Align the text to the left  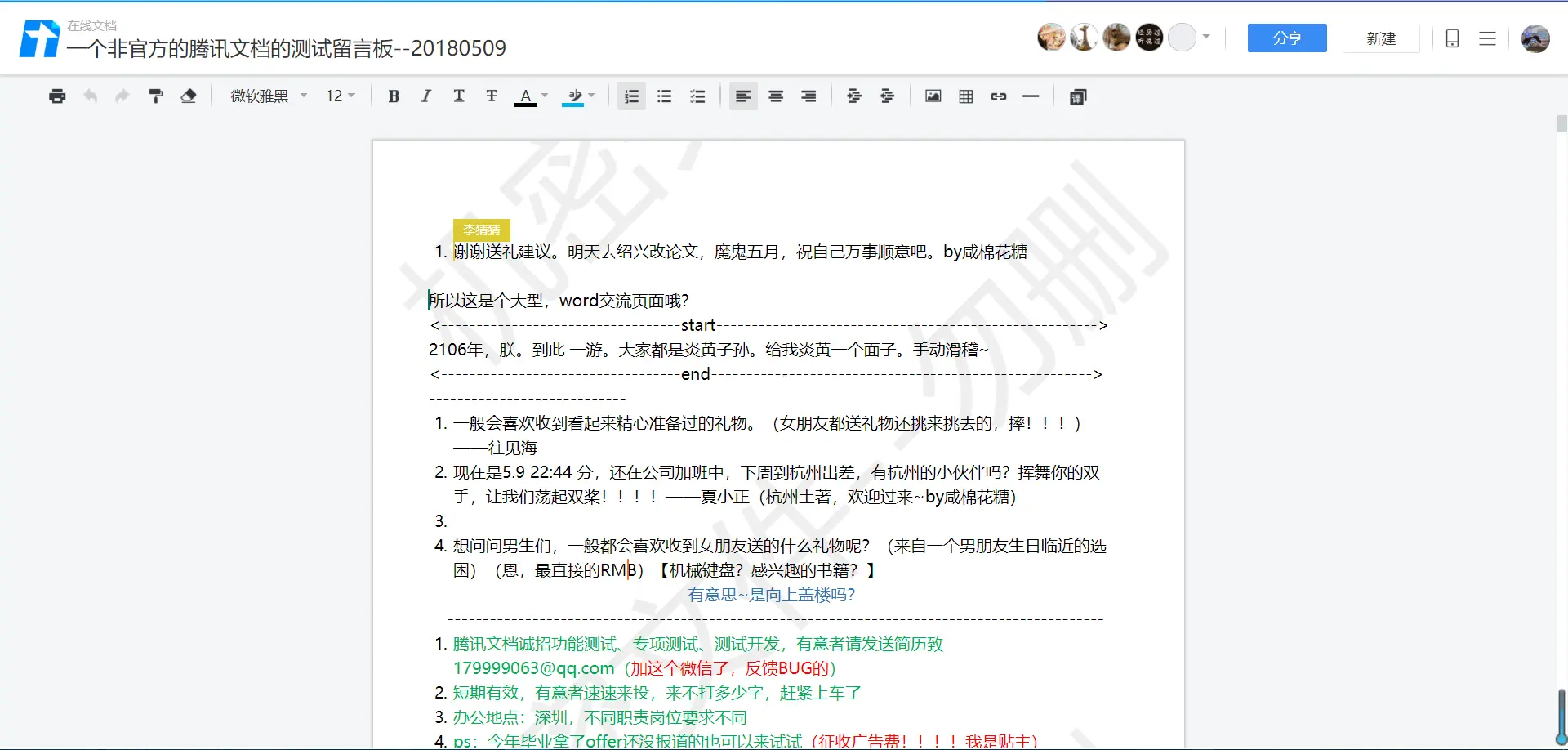point(743,96)
